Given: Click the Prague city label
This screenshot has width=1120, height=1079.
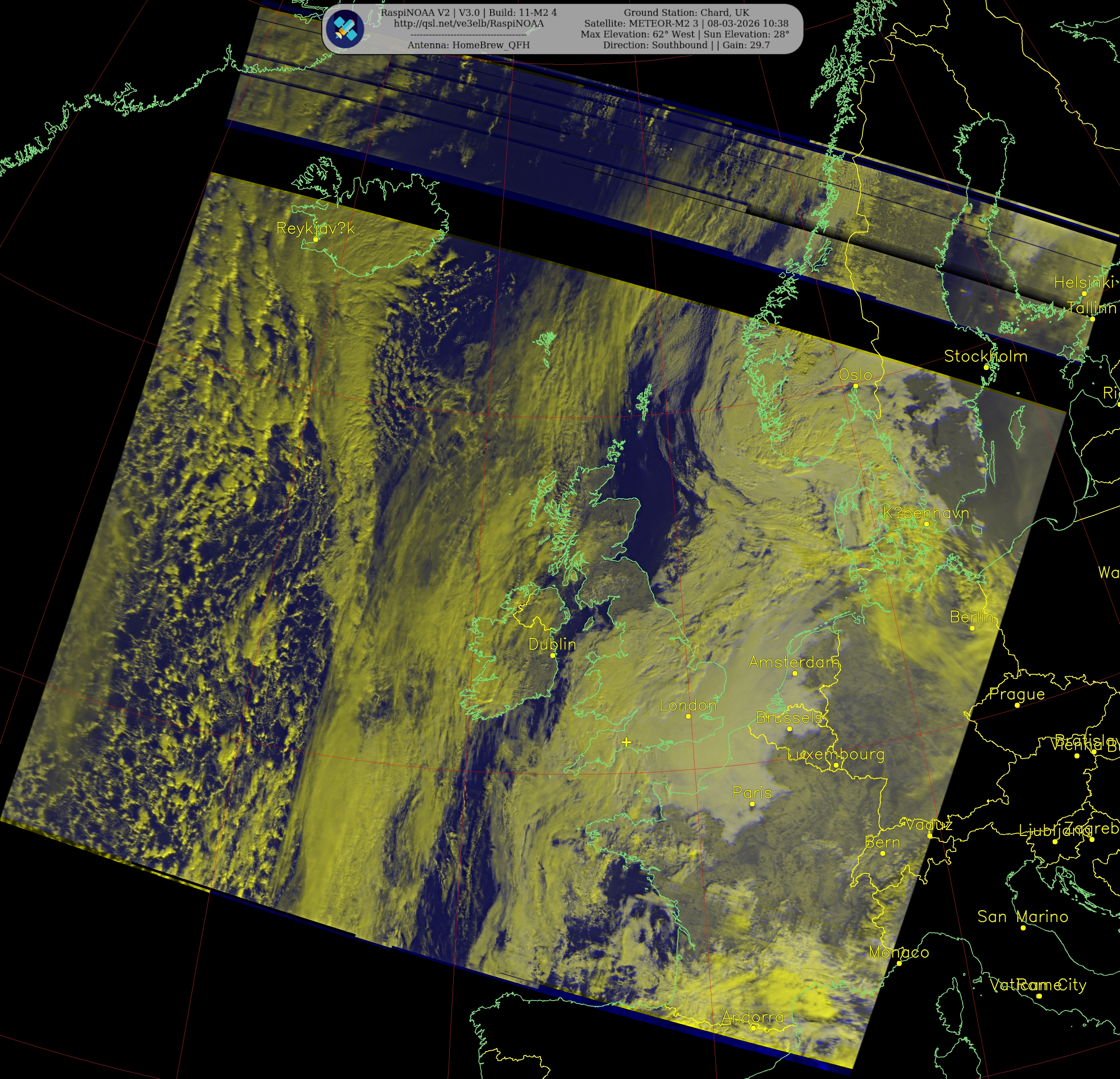Looking at the screenshot, I should pos(1017,694).
